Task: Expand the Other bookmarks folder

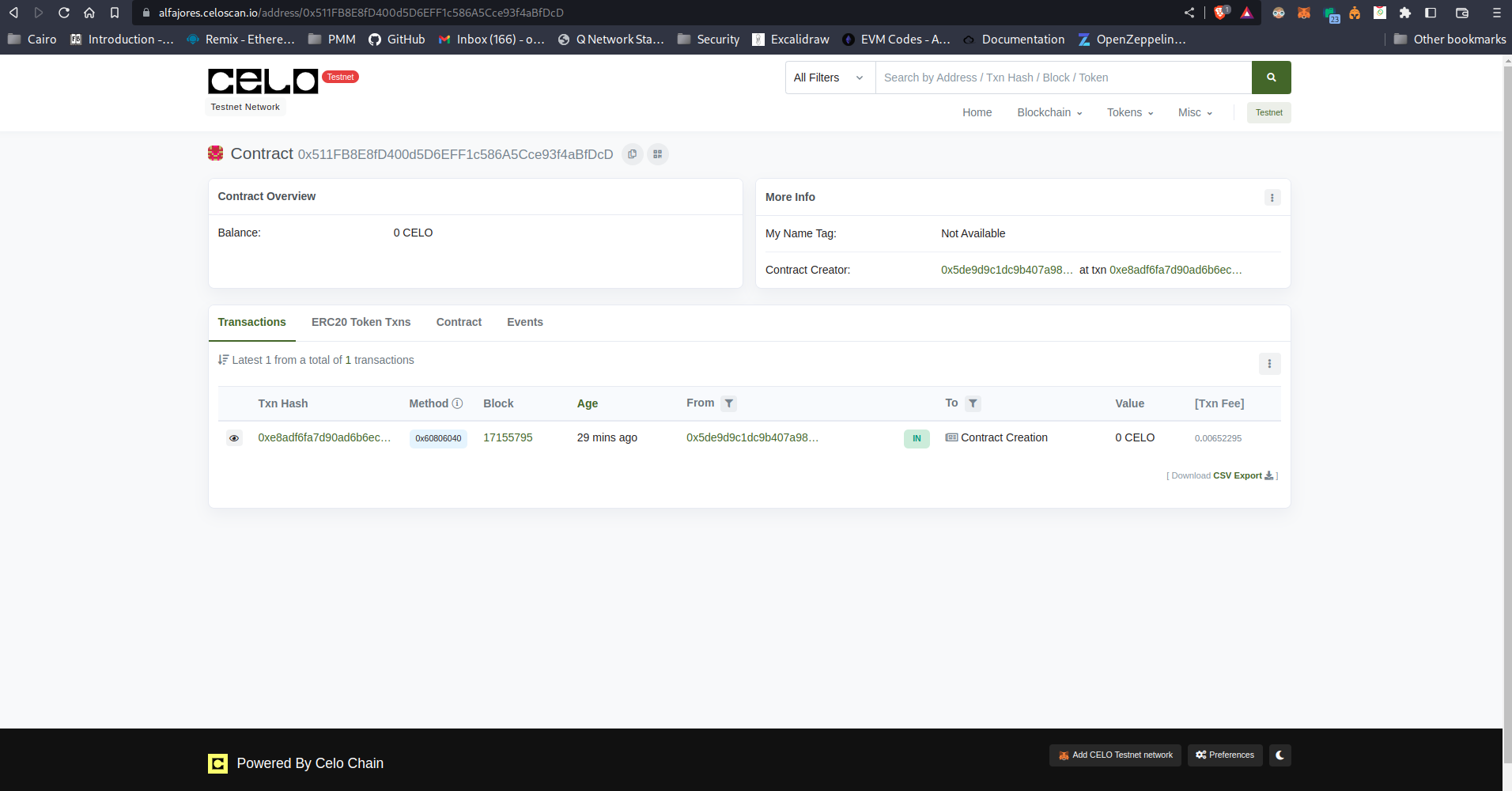Action: (x=1450, y=40)
